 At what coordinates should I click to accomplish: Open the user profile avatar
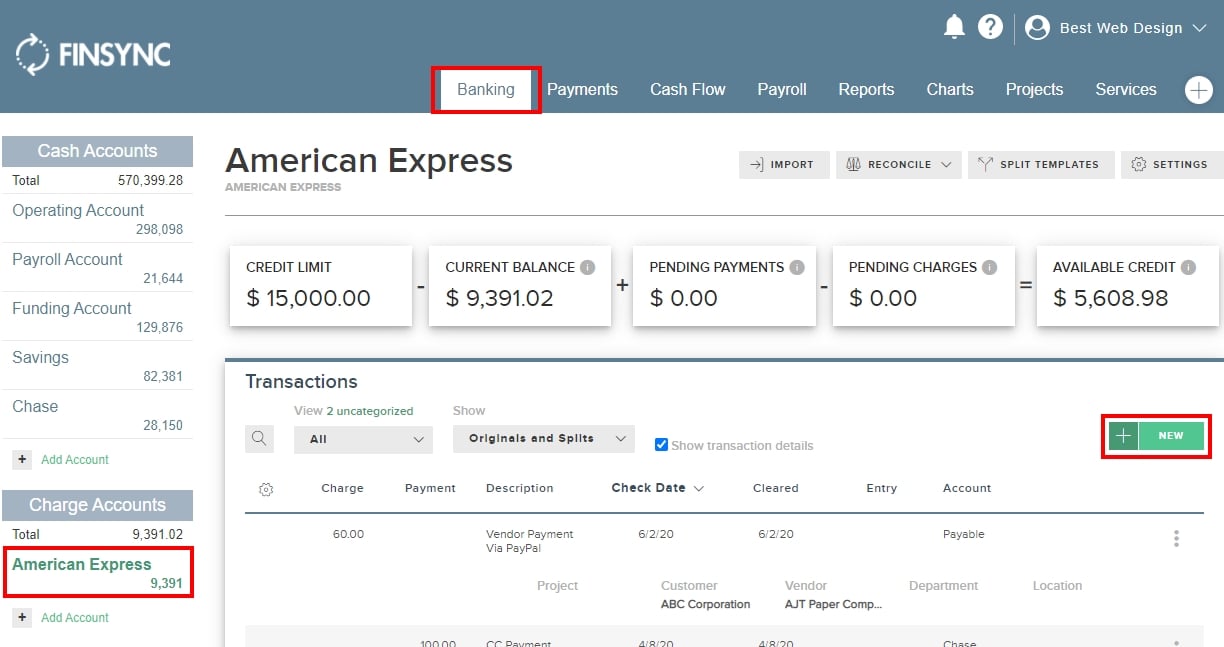click(x=1037, y=28)
